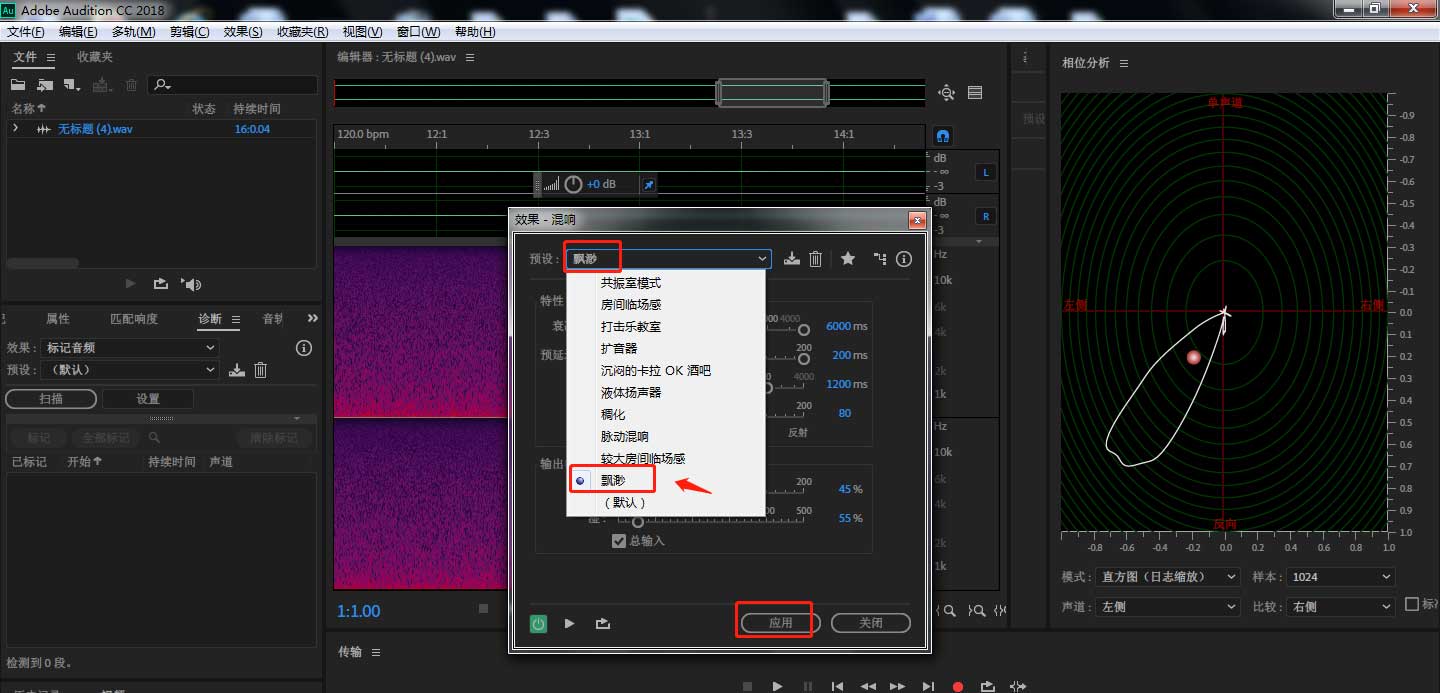
Task: Open the channel routing editor icon
Action: coord(879,258)
